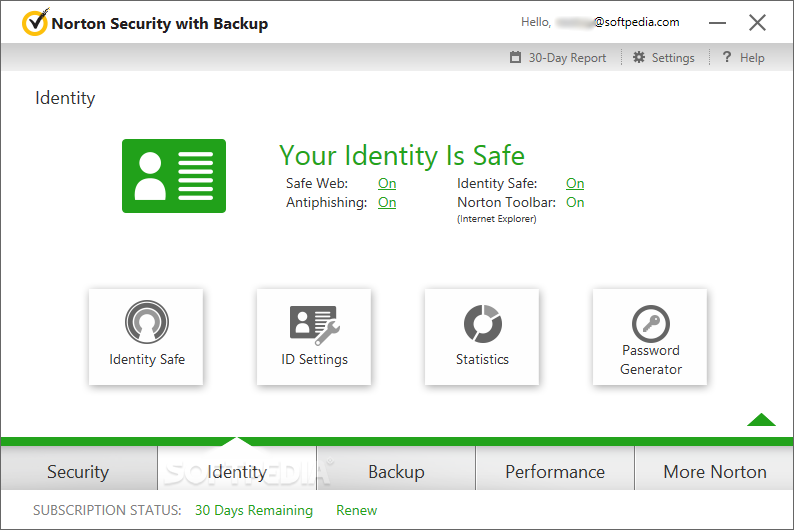The height and width of the screenshot is (530, 794).
Task: Click the SUBSCRIPTION STATUS label
Action: [x=107, y=510]
